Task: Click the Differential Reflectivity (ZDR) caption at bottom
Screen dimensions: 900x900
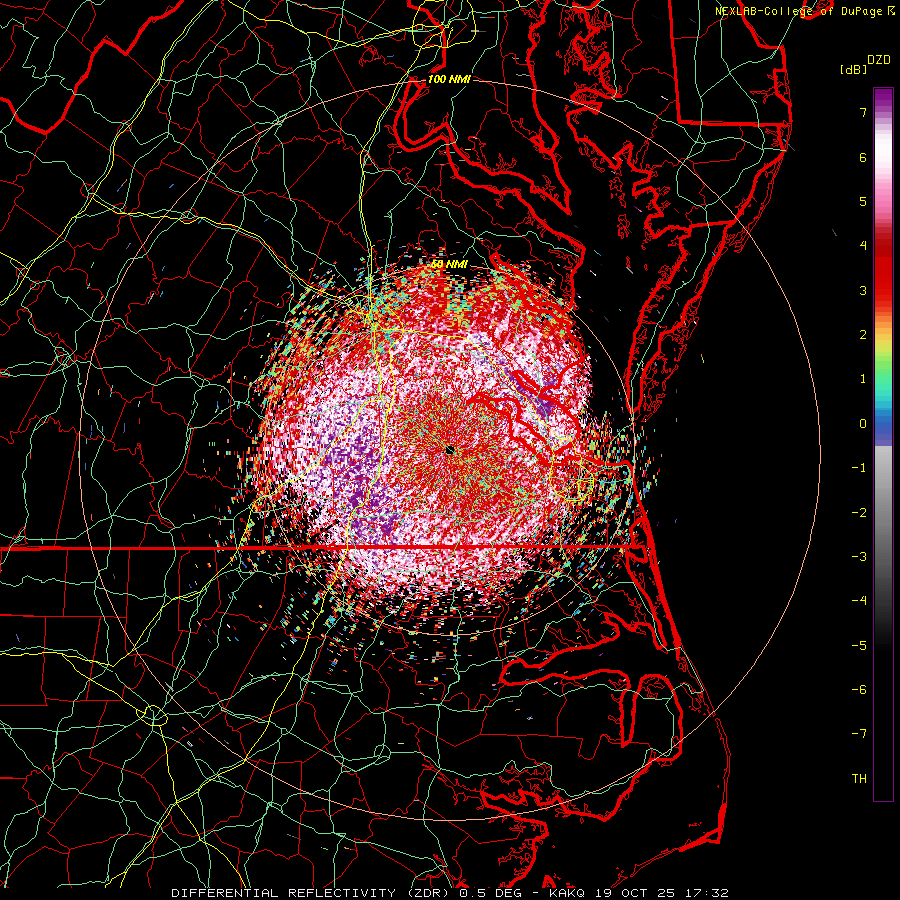Action: 450,893
